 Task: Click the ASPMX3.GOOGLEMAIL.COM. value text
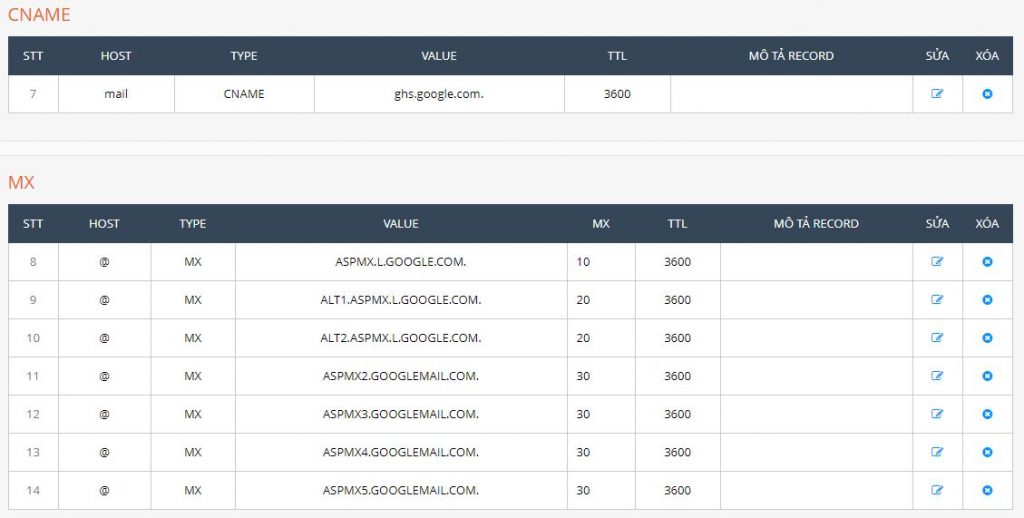tap(400, 414)
